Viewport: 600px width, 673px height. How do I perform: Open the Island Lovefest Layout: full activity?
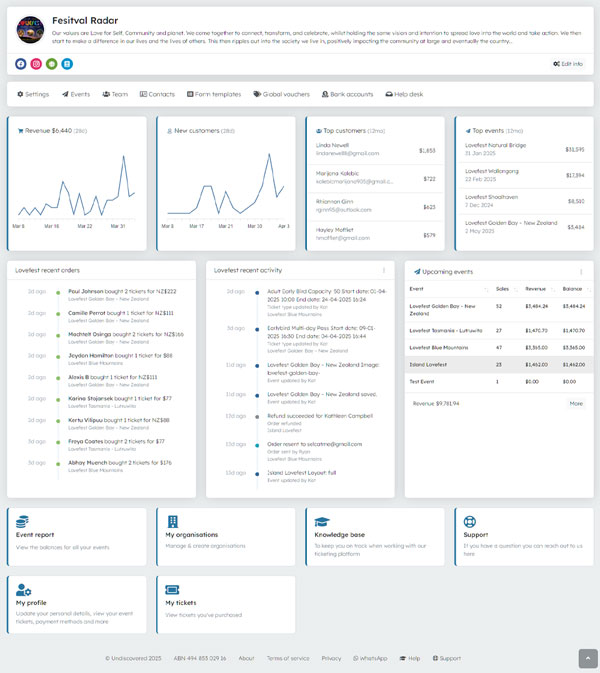point(302,476)
